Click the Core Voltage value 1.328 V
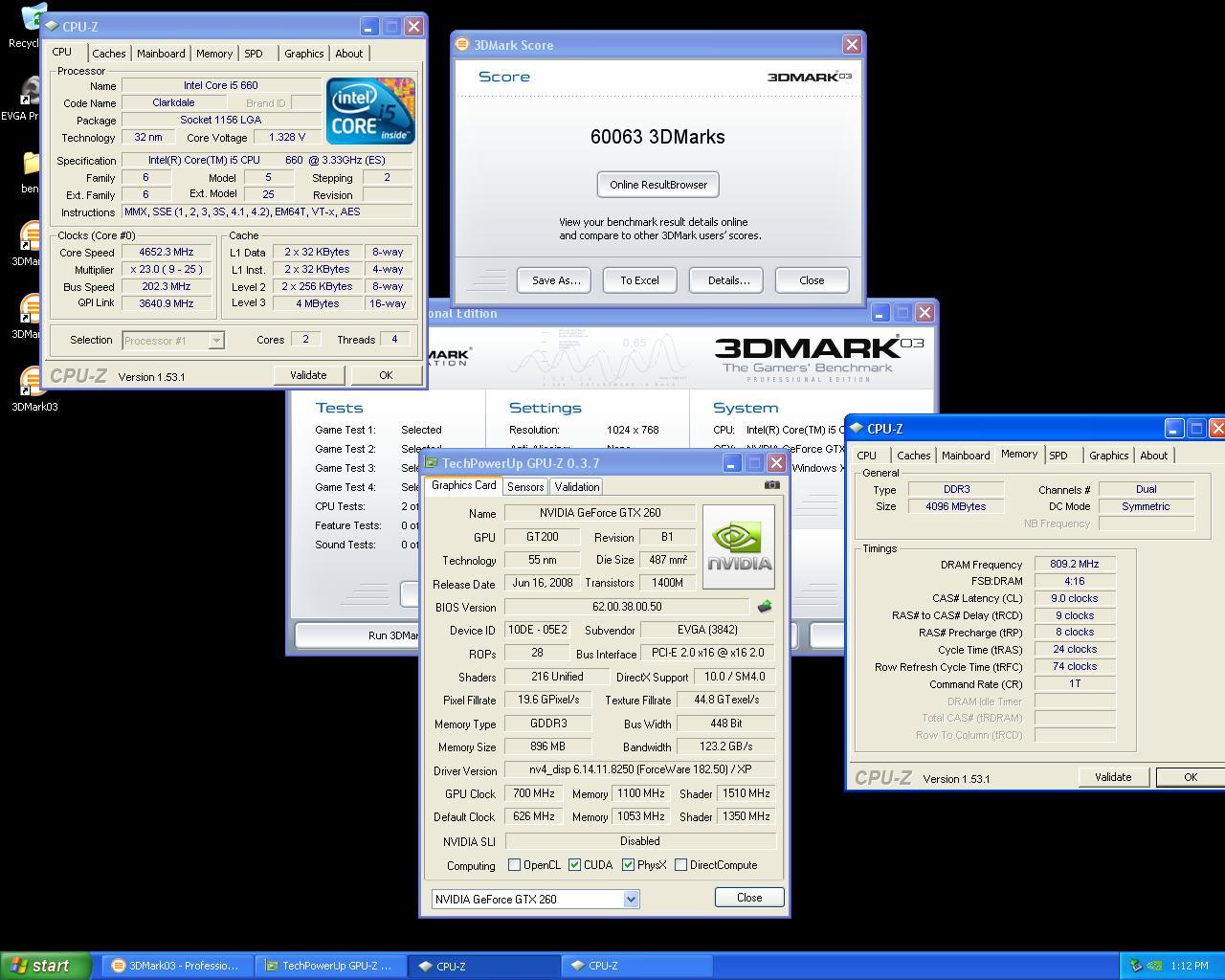This screenshot has width=1225, height=980. (x=286, y=138)
